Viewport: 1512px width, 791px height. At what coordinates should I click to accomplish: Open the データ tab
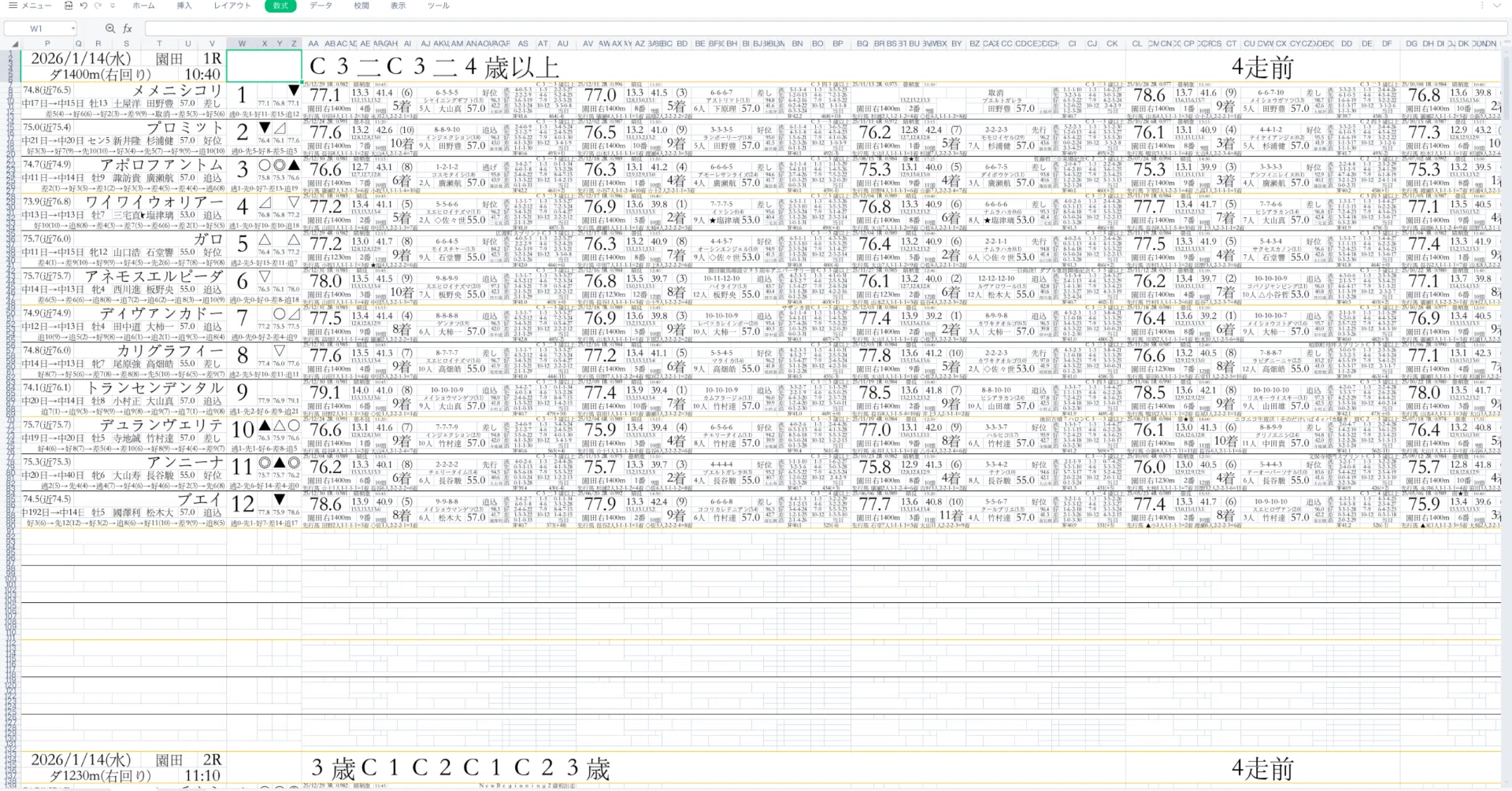[x=321, y=6]
